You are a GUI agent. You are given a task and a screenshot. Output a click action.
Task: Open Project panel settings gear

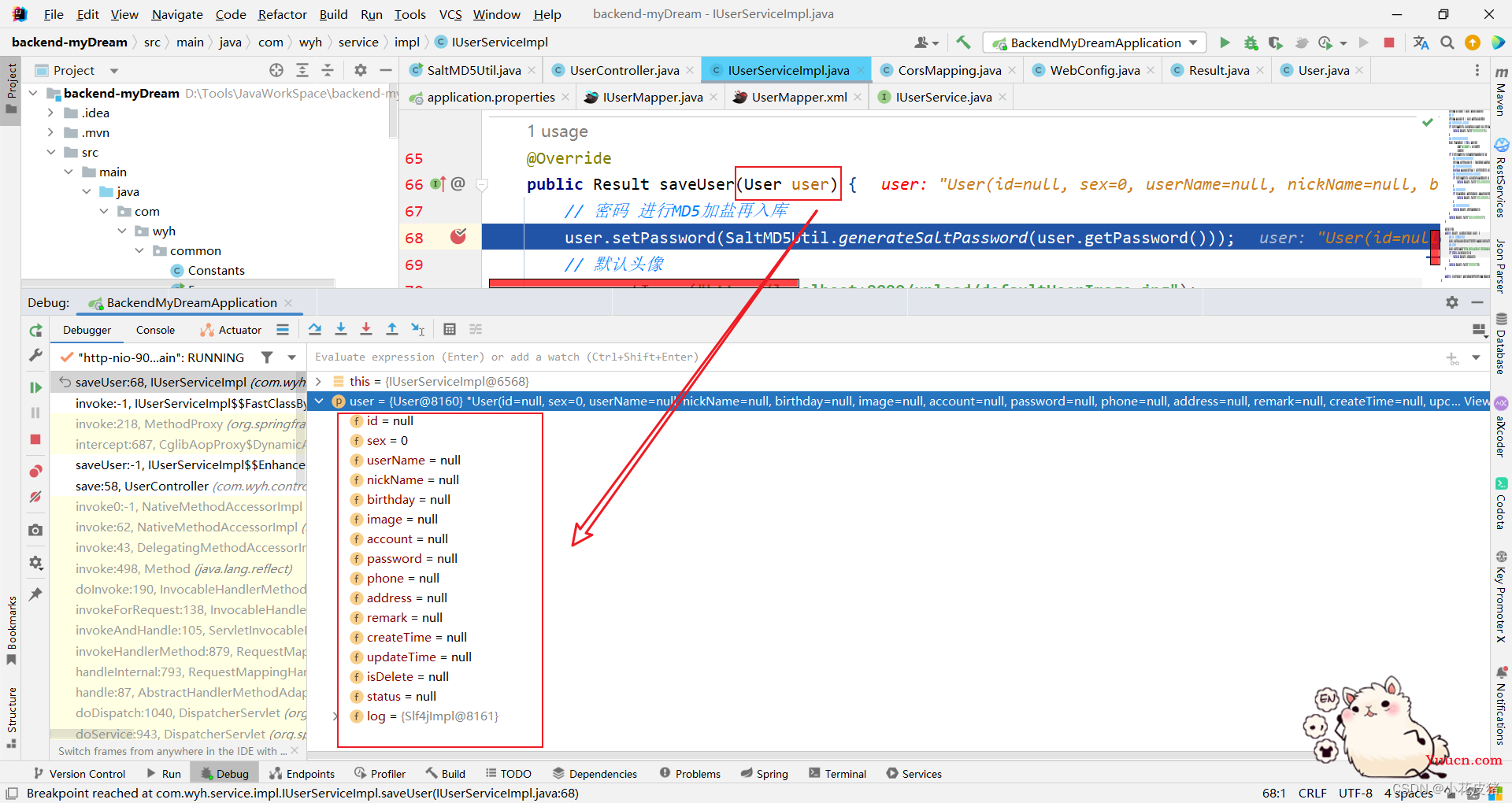361,70
